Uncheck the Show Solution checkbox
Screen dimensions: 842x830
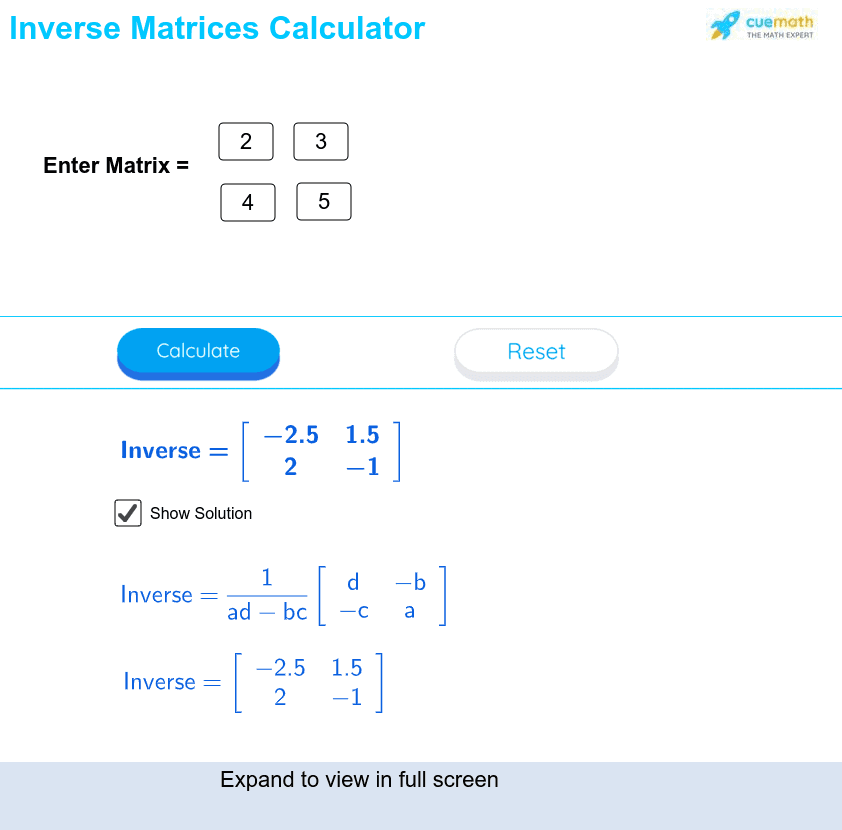pos(128,513)
